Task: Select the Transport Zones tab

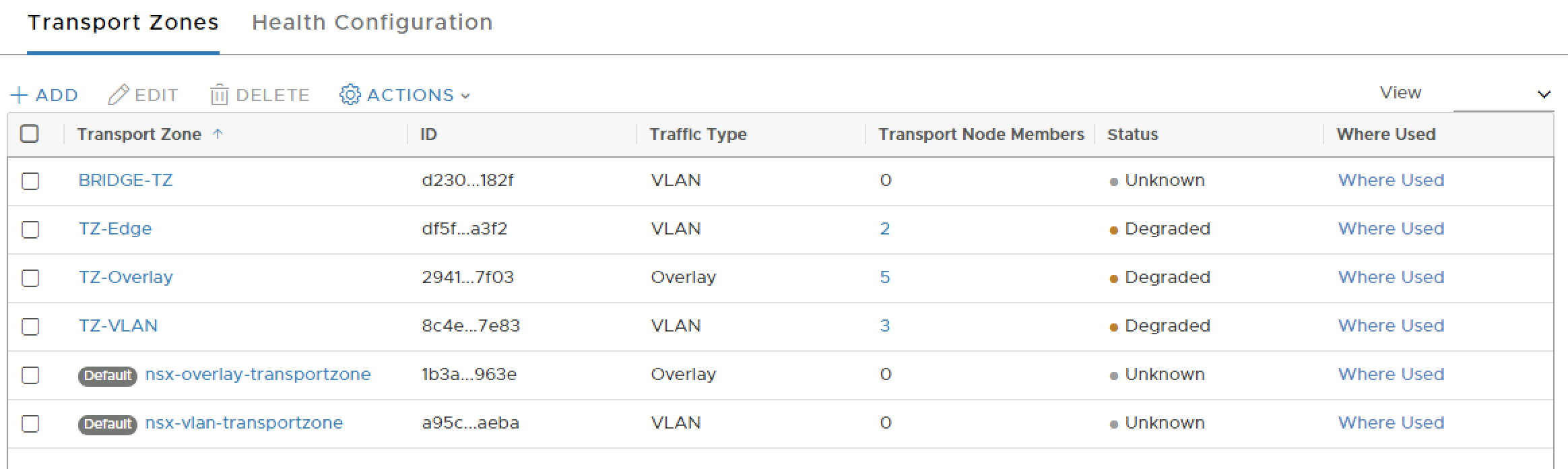Action: coord(123,23)
